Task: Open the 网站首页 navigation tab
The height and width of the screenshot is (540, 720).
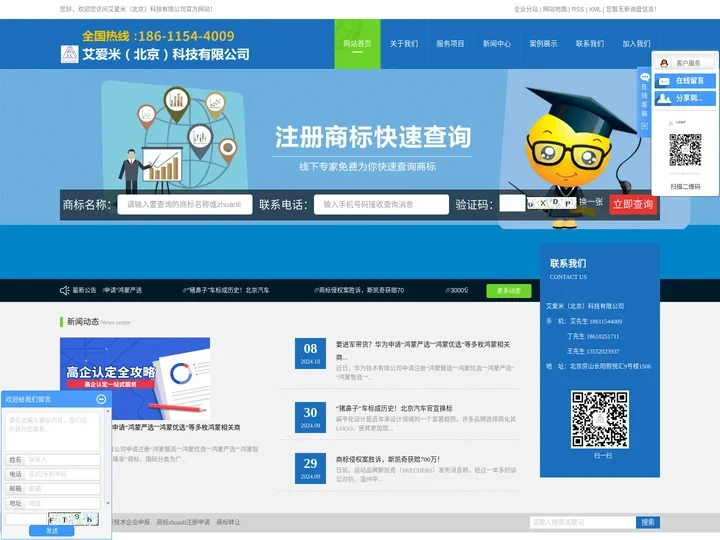Action: (x=357, y=44)
